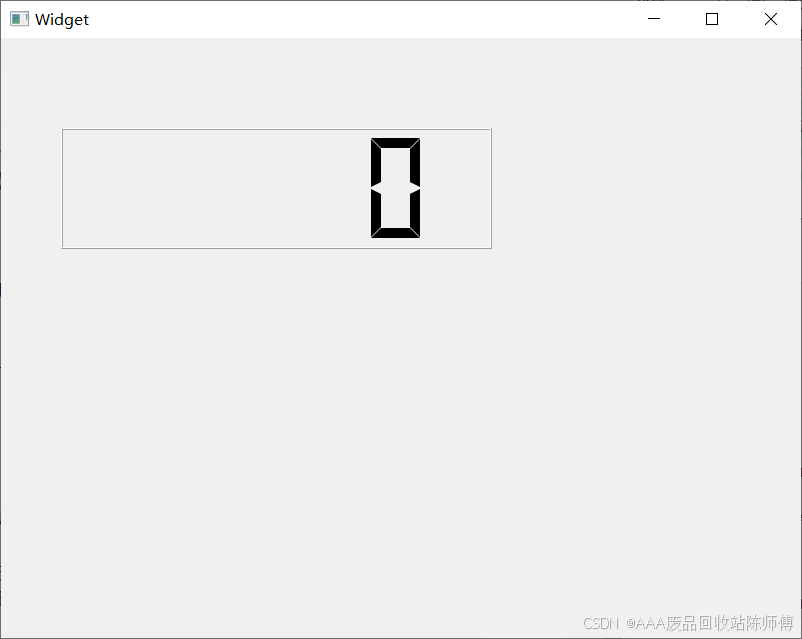The width and height of the screenshot is (802, 639).
Task: Click the blank area left of the zero inside LCD frame
Action: [216, 188]
